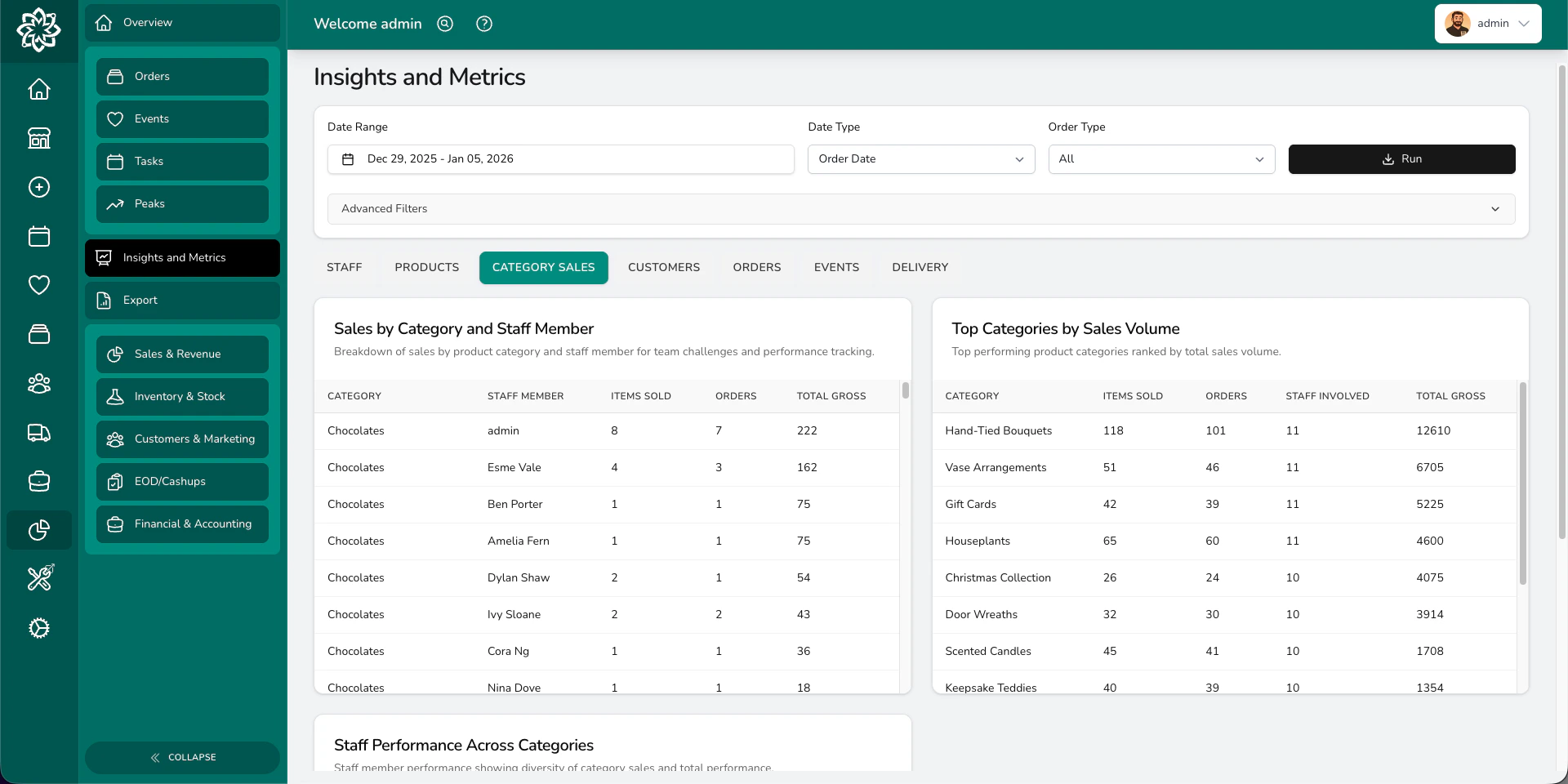The height and width of the screenshot is (784, 1568).
Task: Open the calendar icon in left rail
Action: pyautogui.click(x=39, y=236)
